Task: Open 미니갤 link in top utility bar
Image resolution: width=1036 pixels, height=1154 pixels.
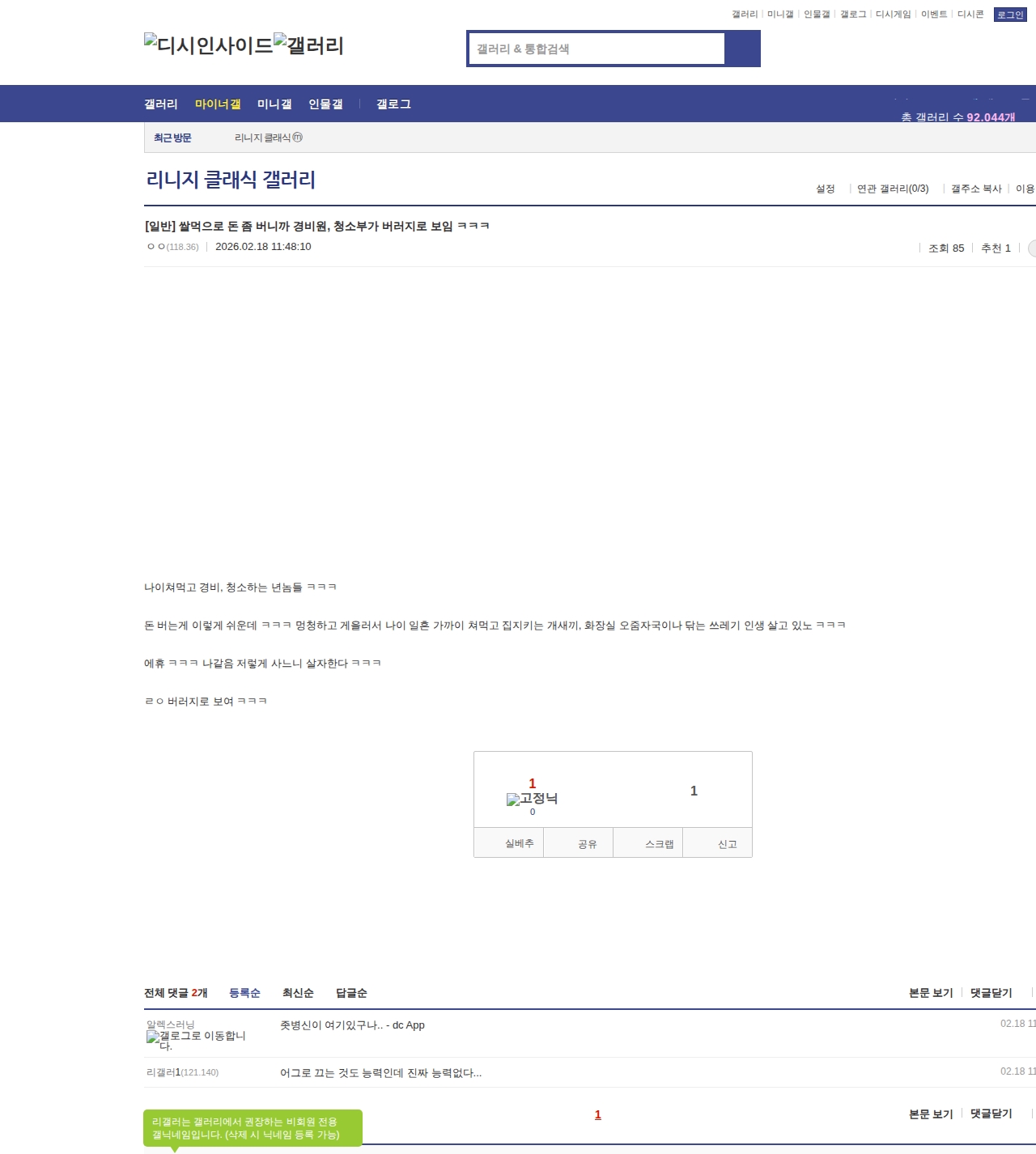Action: pyautogui.click(x=780, y=15)
